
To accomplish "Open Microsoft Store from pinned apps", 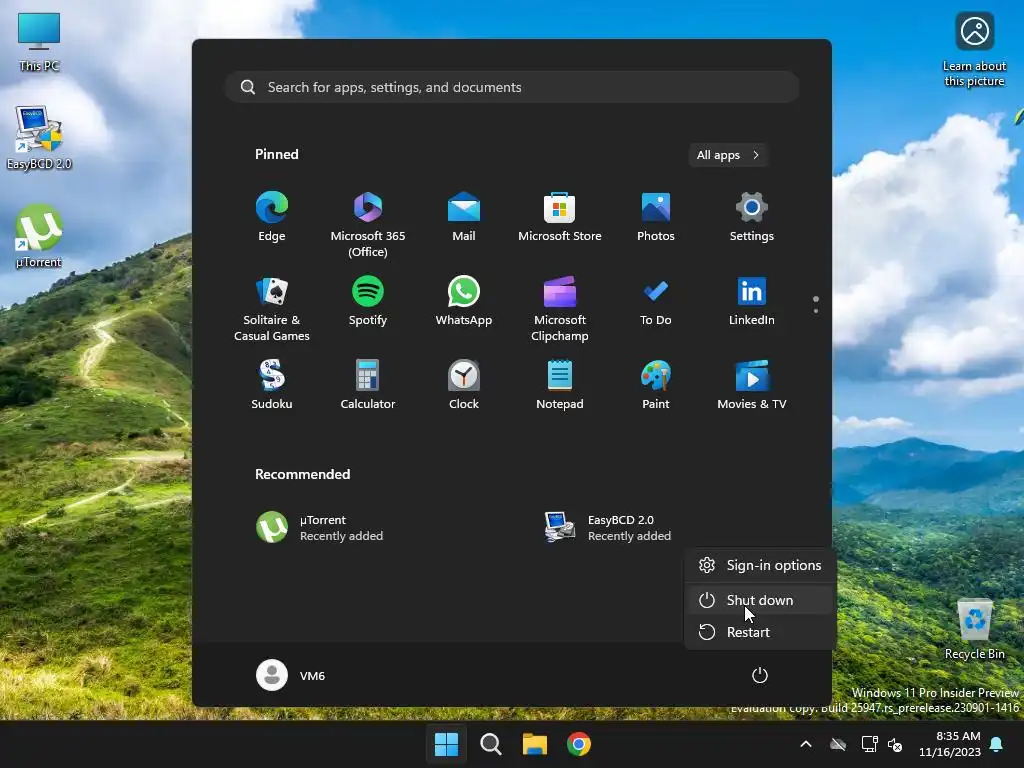I will point(560,217).
